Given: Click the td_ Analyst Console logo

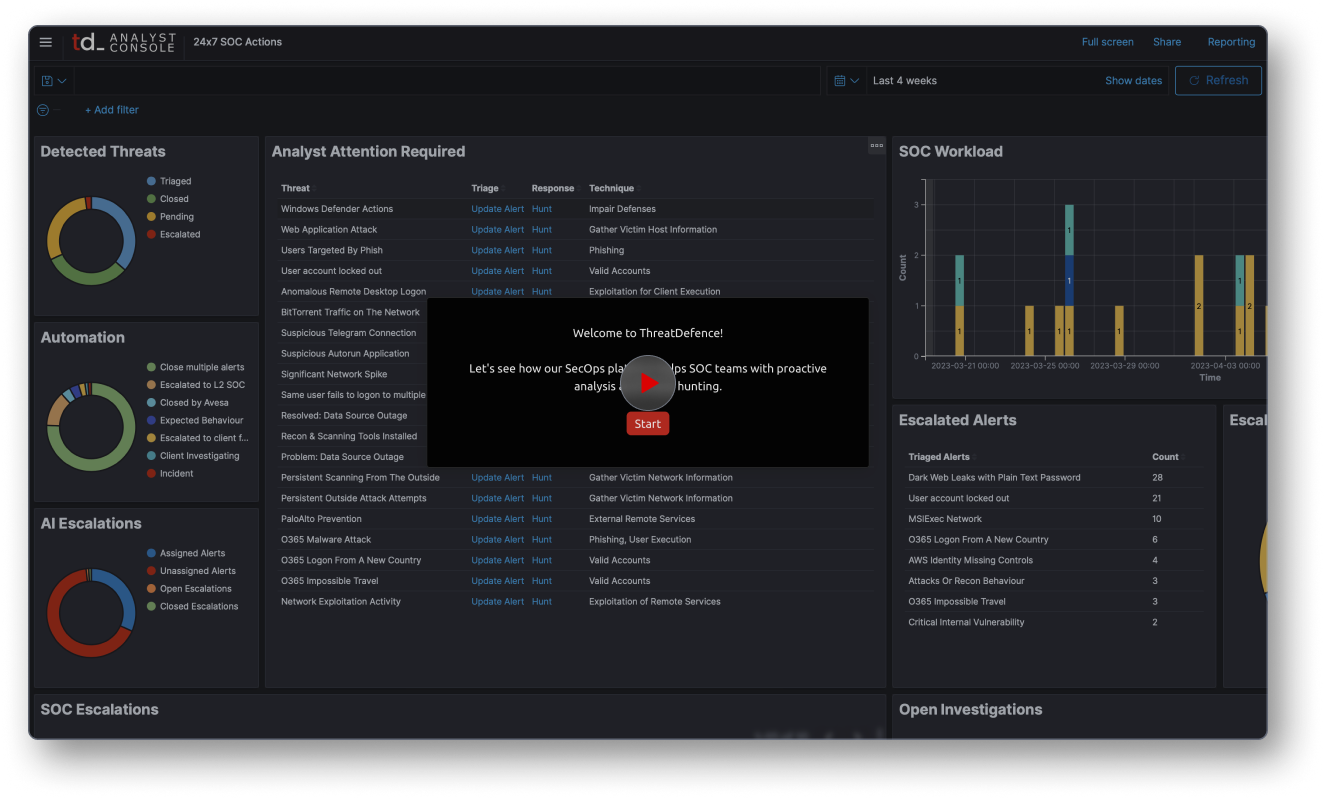Looking at the screenshot, I should [122, 42].
